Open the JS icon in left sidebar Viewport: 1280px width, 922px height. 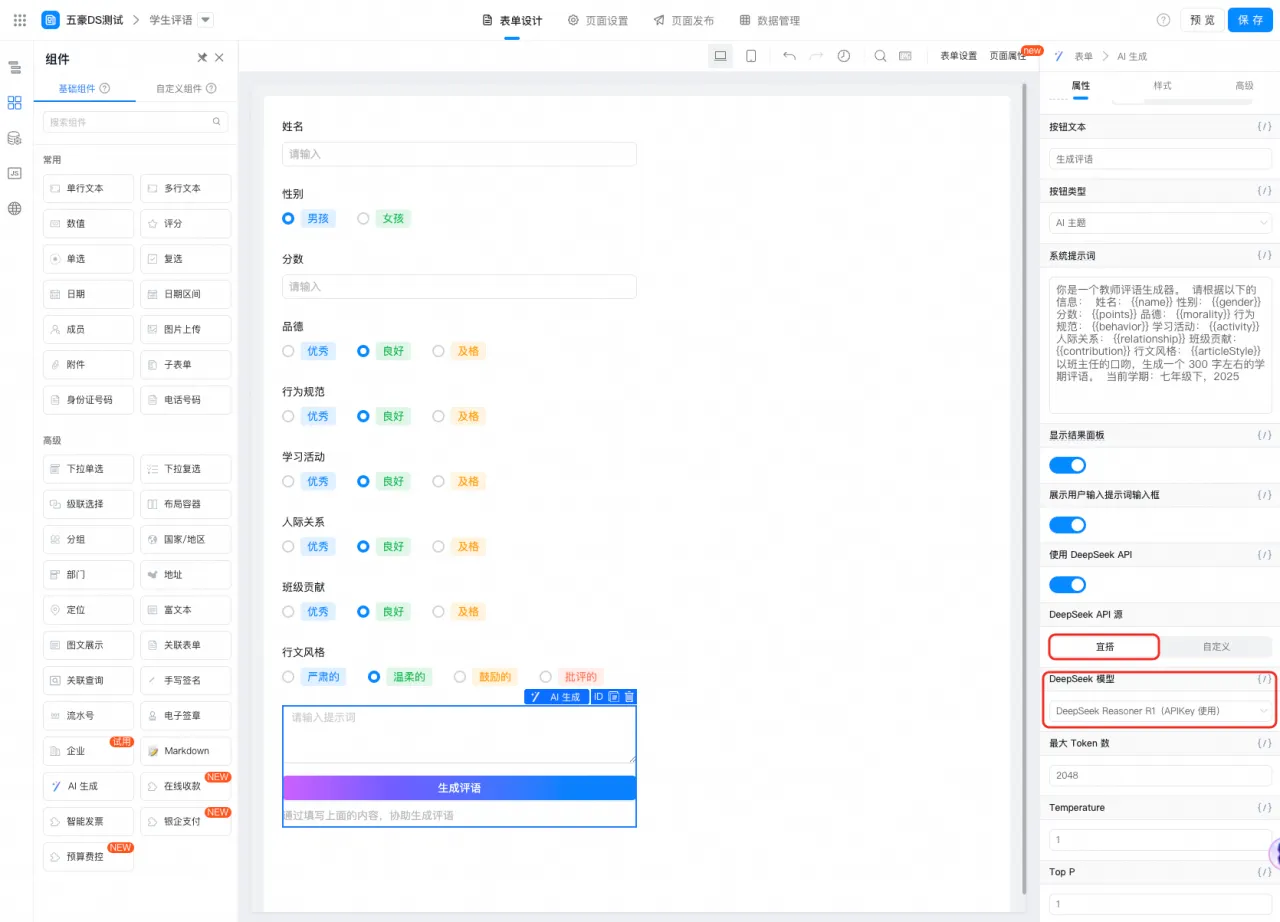[x=14, y=173]
